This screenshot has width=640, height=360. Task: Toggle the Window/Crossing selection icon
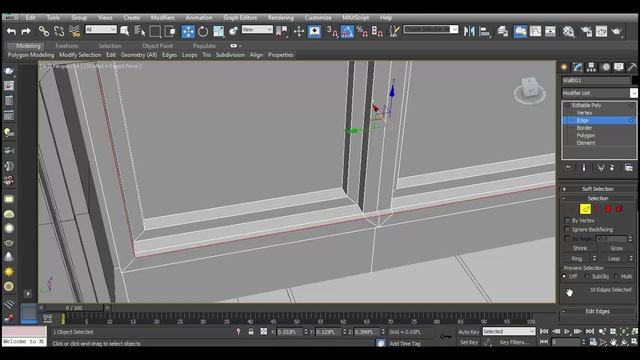170,31
